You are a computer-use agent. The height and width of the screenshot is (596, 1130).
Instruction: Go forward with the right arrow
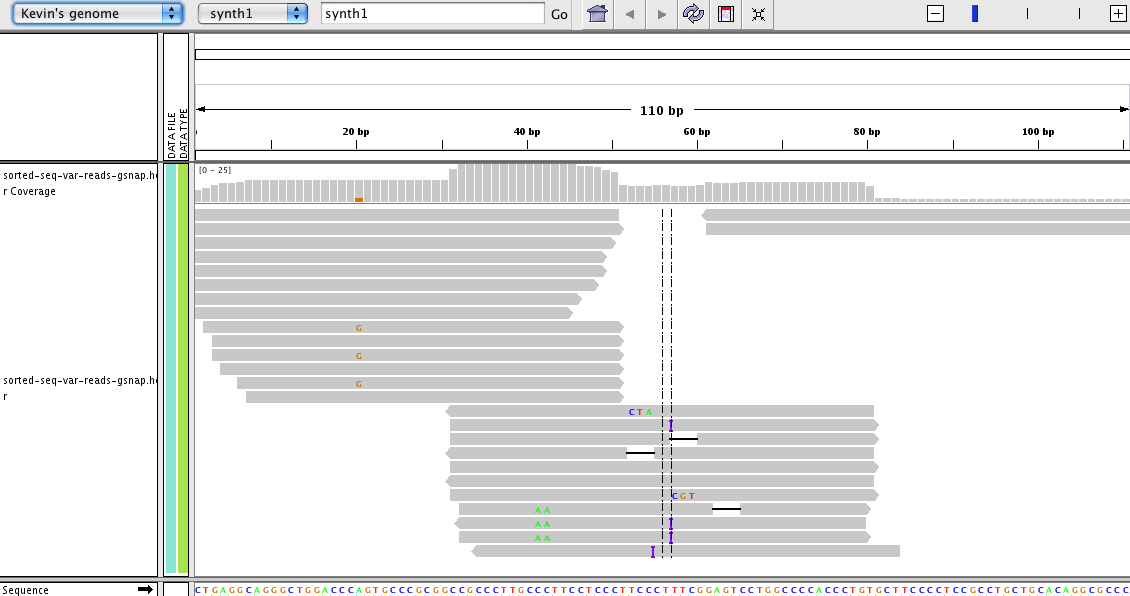pos(661,14)
